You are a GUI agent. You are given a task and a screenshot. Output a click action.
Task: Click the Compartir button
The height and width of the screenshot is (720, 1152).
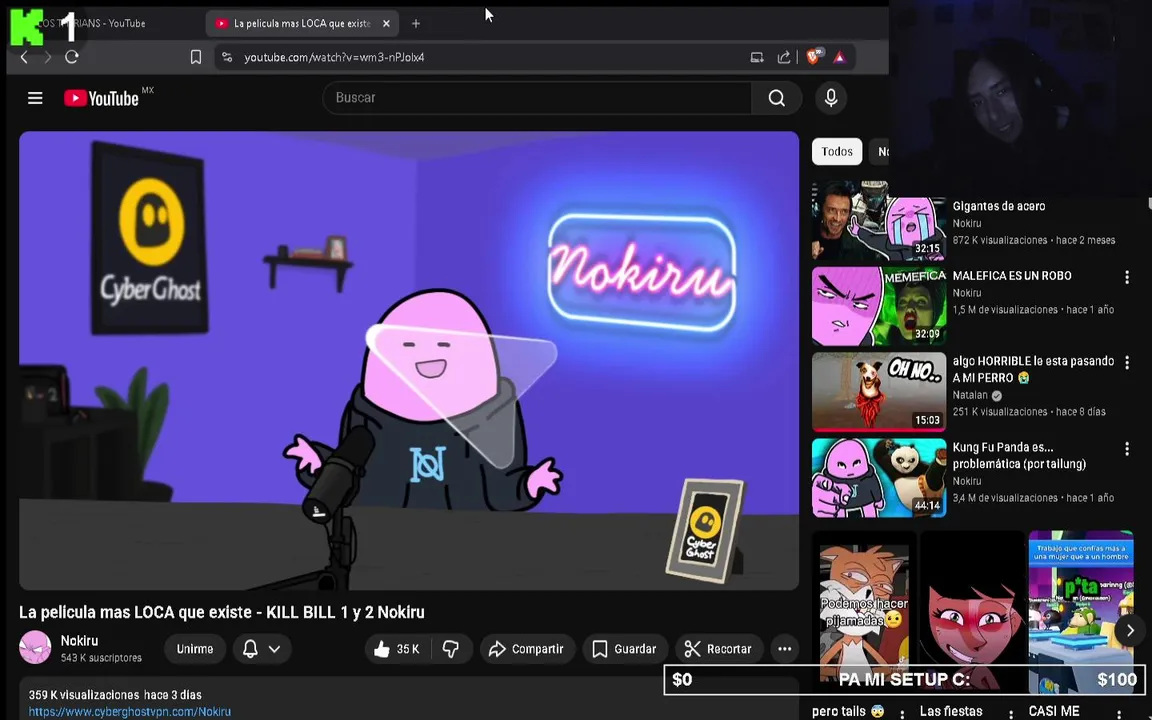(x=527, y=649)
